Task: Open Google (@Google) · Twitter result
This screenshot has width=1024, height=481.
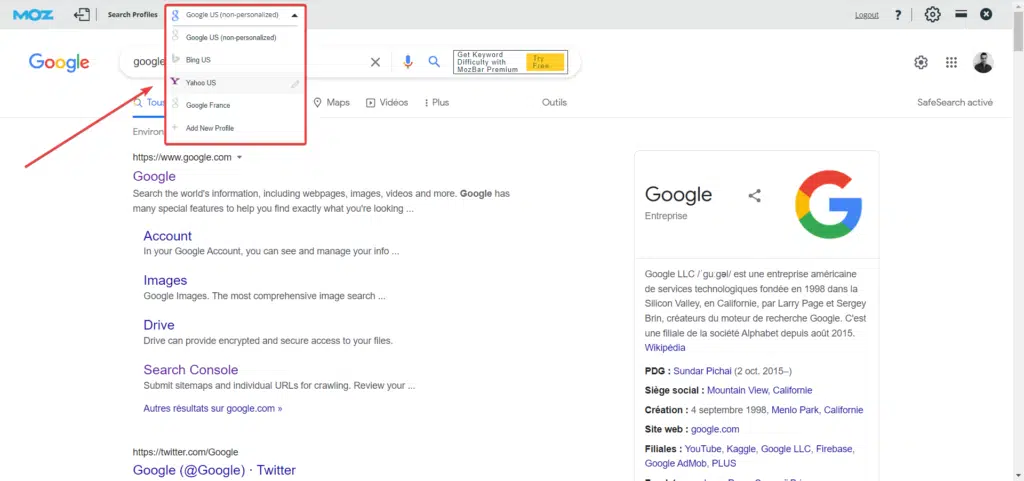Action: pyautogui.click(x=214, y=470)
